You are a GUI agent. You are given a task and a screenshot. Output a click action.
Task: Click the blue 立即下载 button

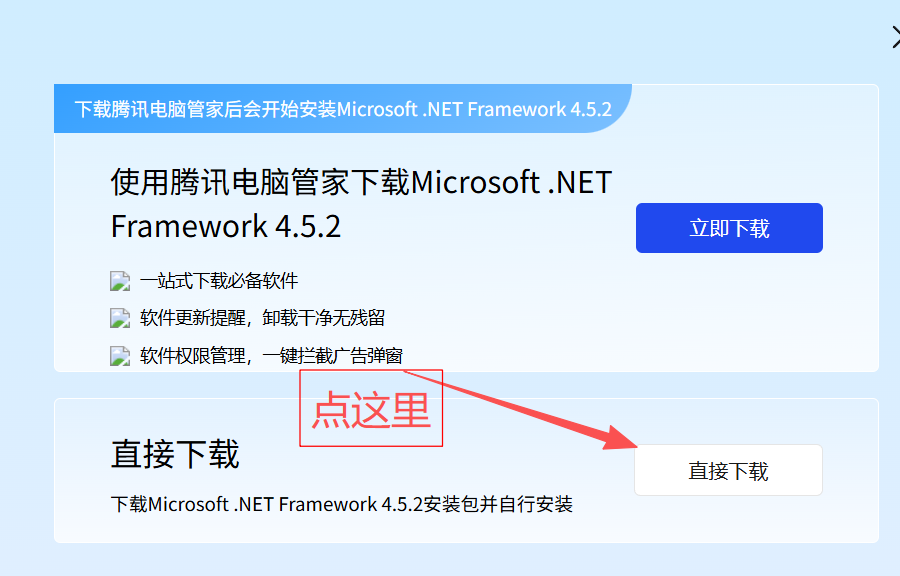[729, 228]
